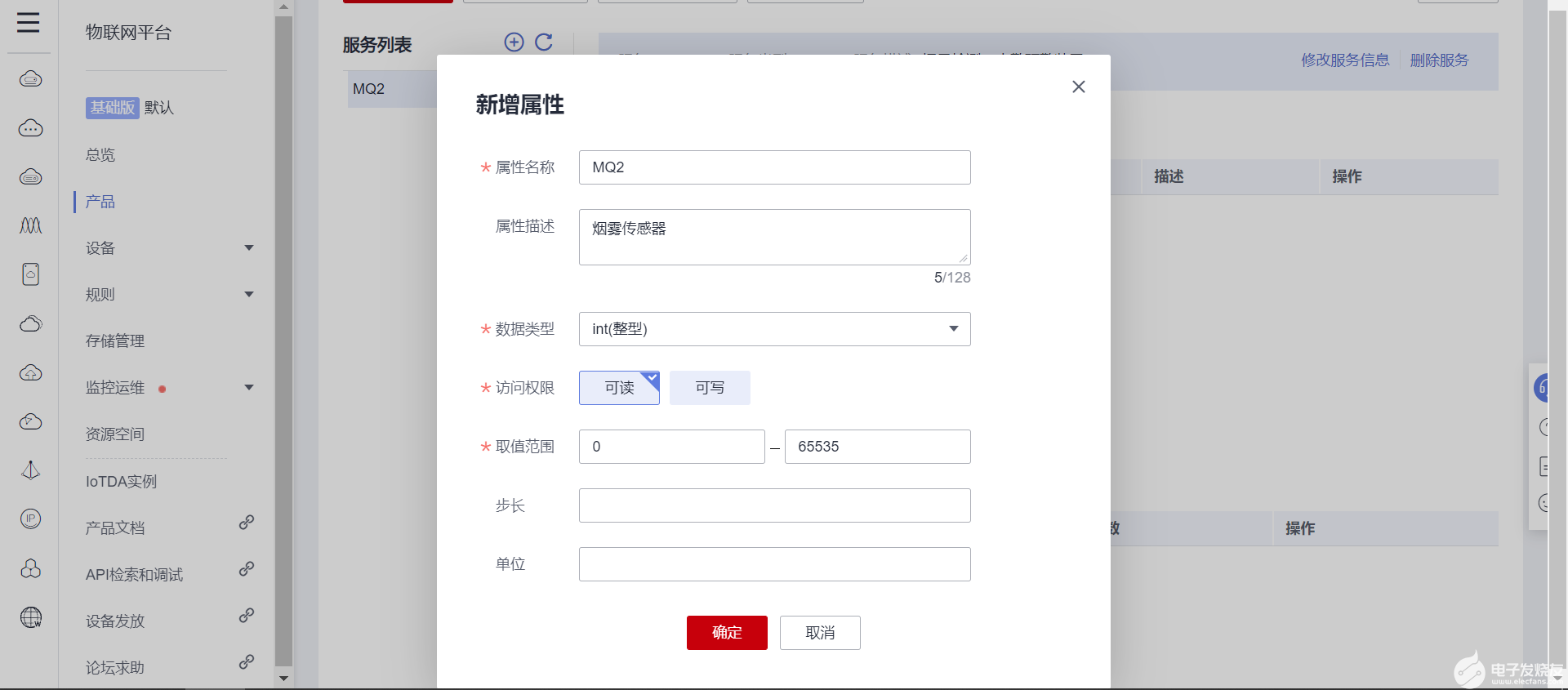
Task: Click the circled IP icon
Action: [x=31, y=519]
